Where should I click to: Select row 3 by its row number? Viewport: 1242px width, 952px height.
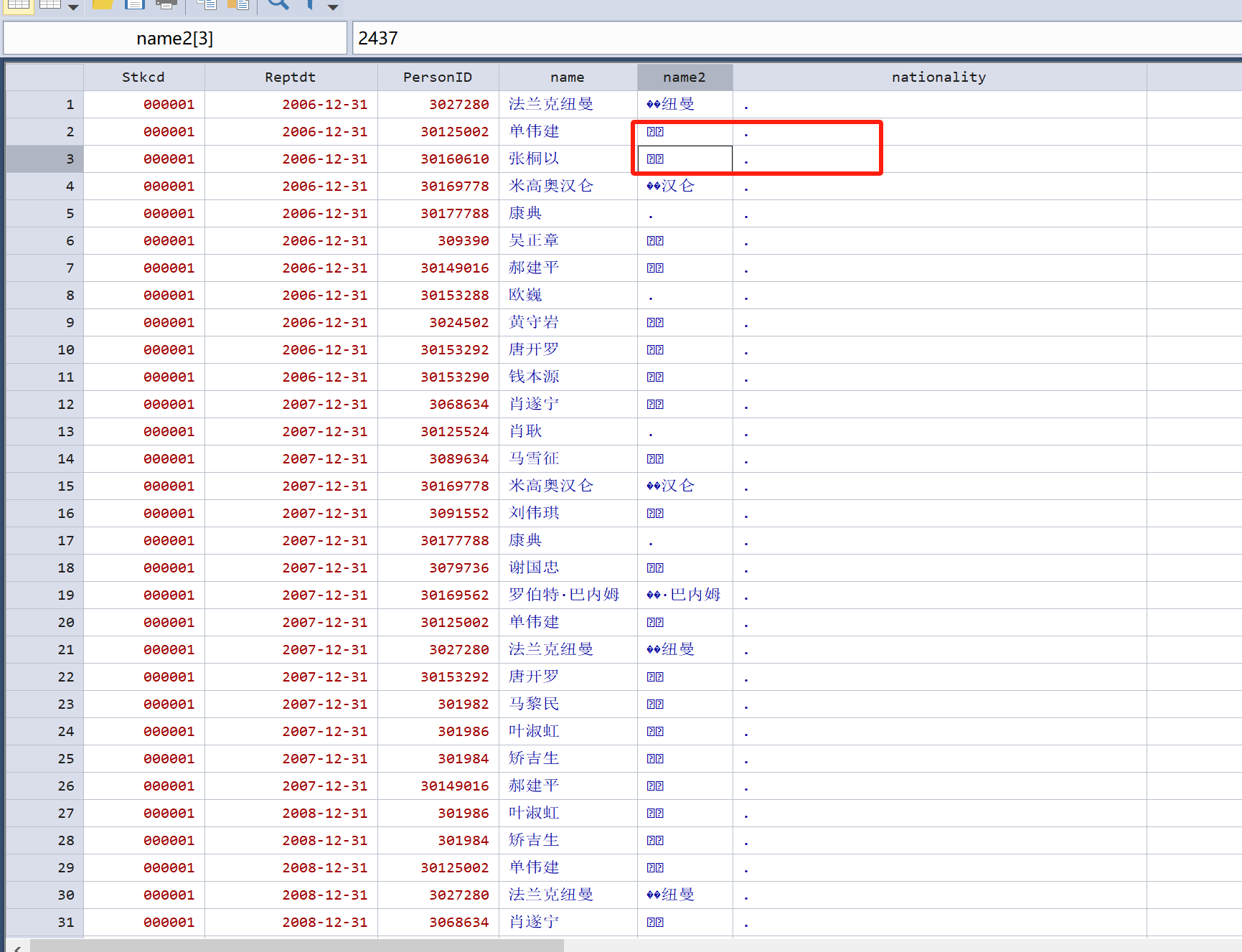point(44,159)
